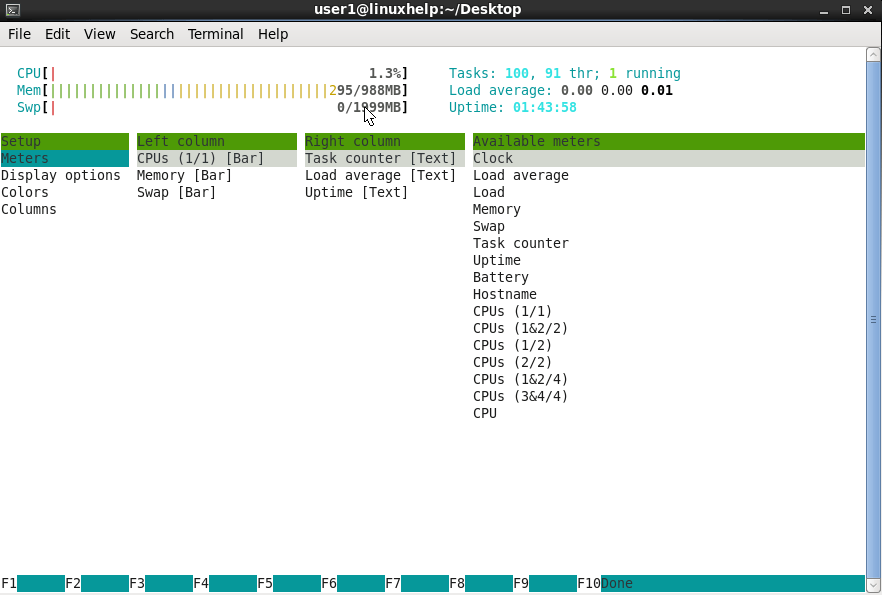This screenshot has width=882, height=595.
Task: Click the CPU usage bar meter
Action: click(x=212, y=74)
